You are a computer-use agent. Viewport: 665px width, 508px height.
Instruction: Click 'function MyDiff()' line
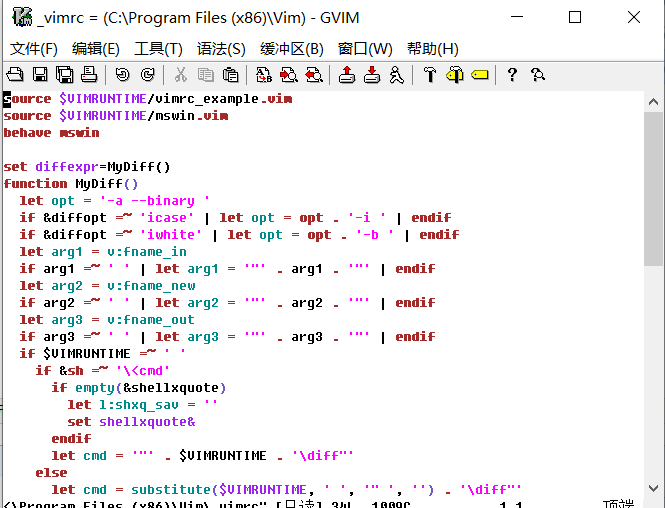[71, 184]
